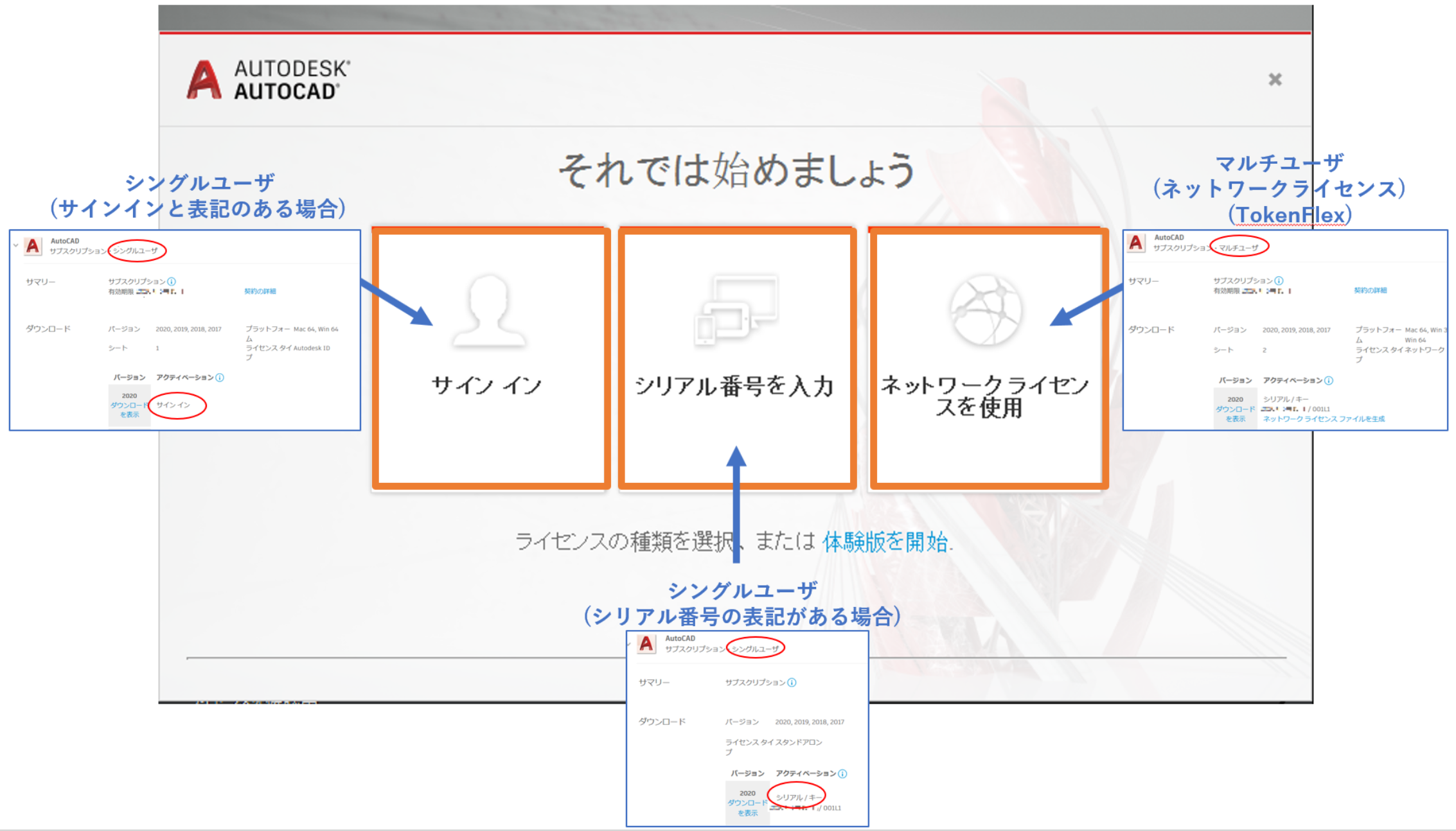Collapse the AutoCAD entry chevron in left panel

pyautogui.click(x=15, y=245)
